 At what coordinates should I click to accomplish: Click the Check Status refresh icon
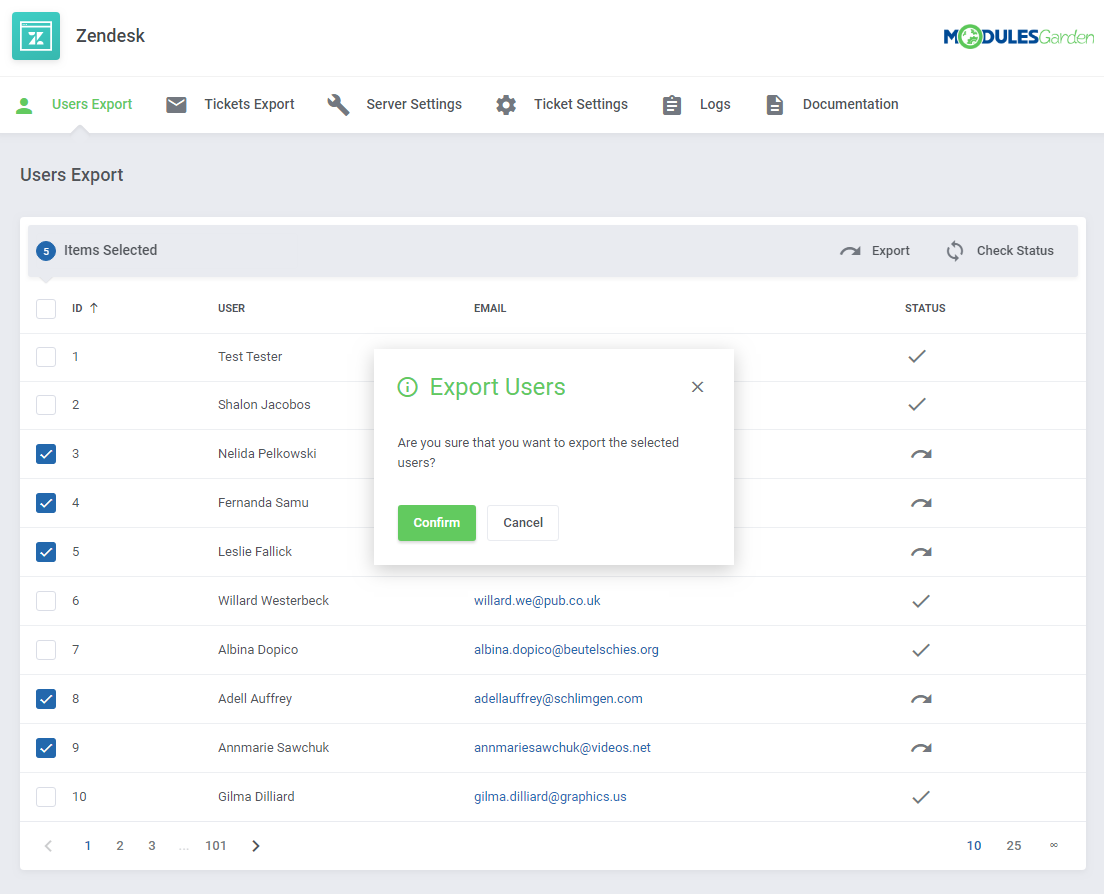coord(956,250)
